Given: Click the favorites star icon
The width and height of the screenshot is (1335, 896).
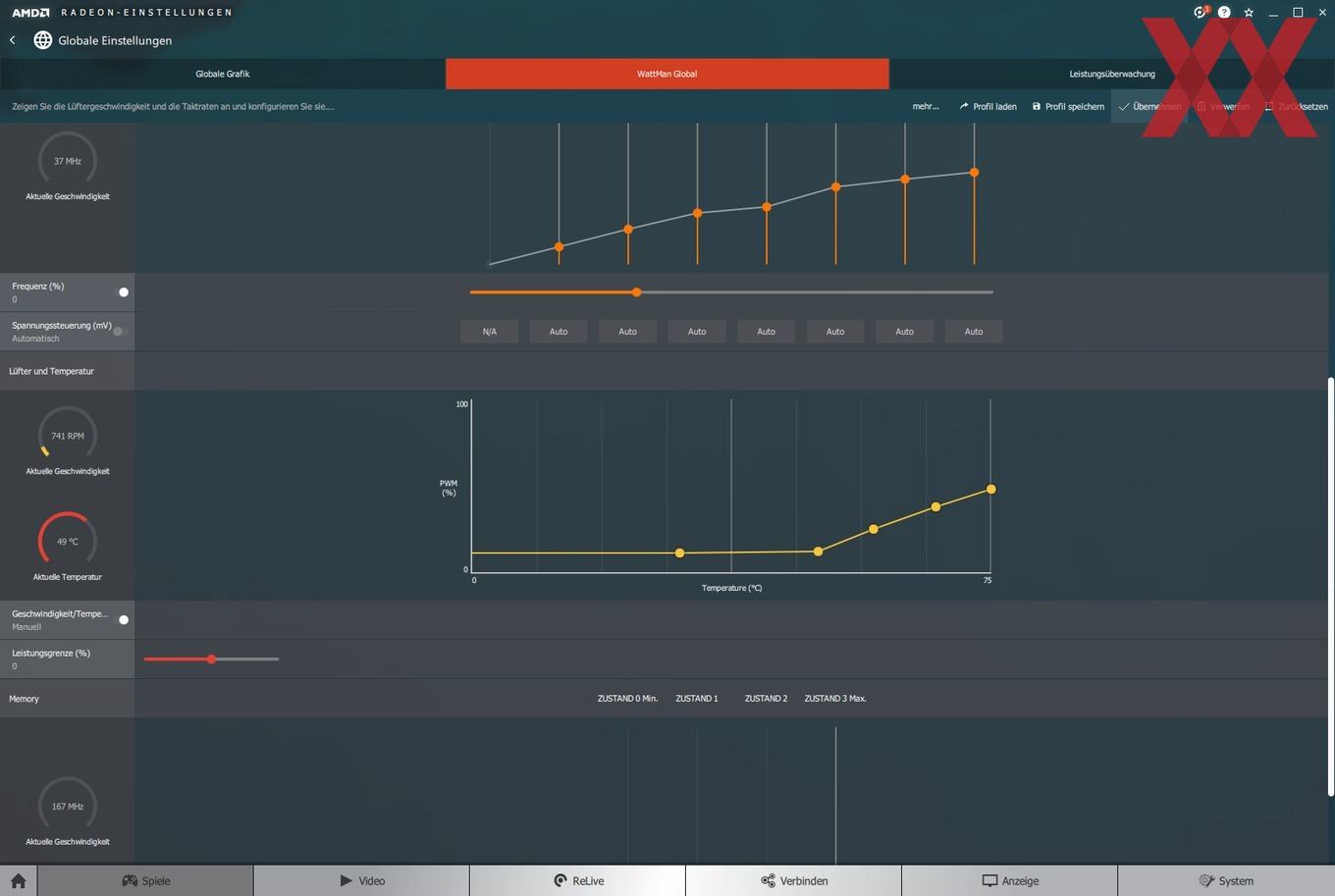Looking at the screenshot, I should coord(1249,13).
